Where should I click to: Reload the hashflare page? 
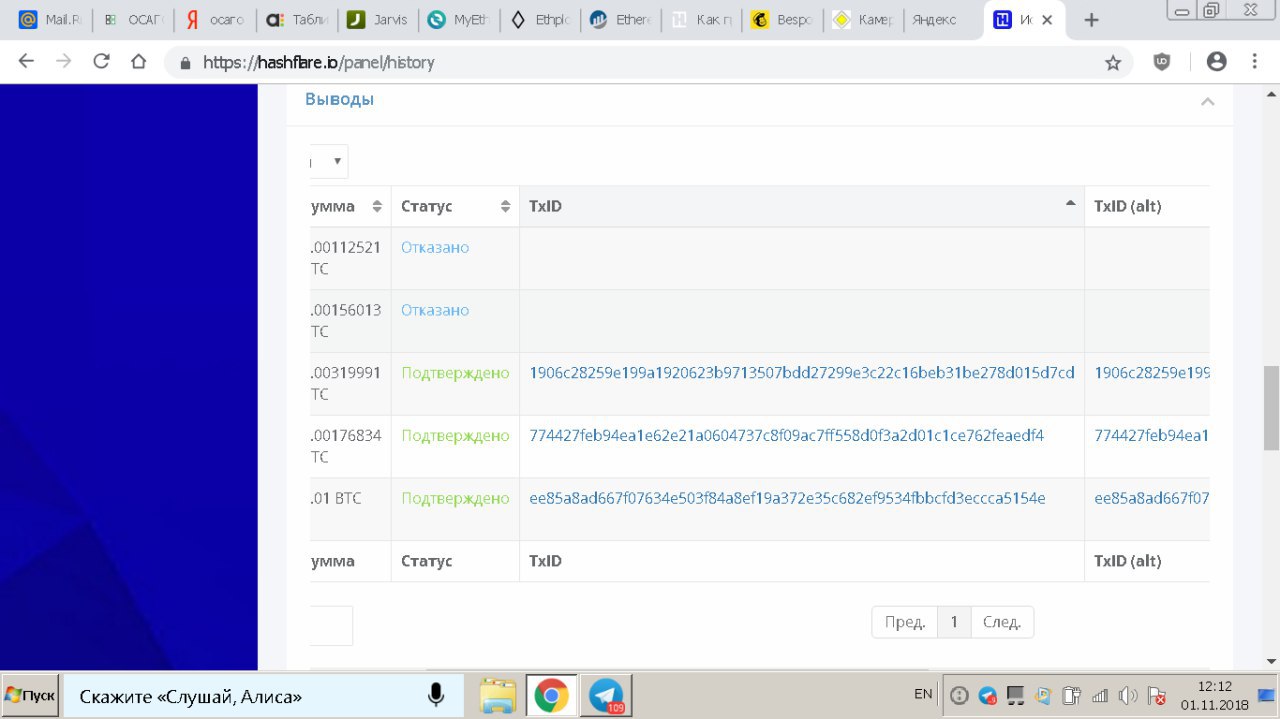(101, 62)
